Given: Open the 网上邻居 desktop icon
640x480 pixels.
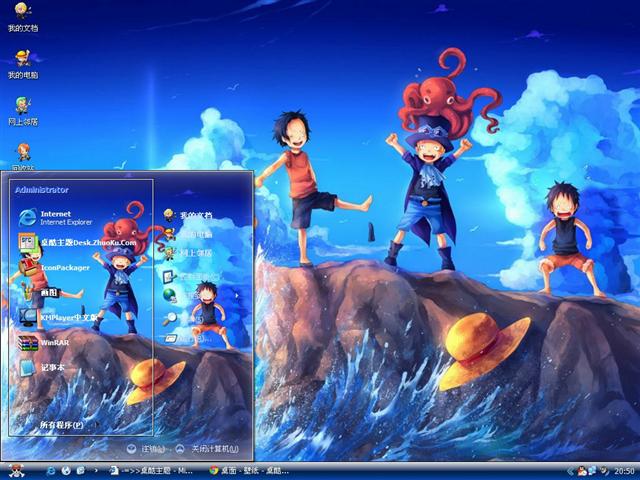Looking at the screenshot, I should coord(23,111).
